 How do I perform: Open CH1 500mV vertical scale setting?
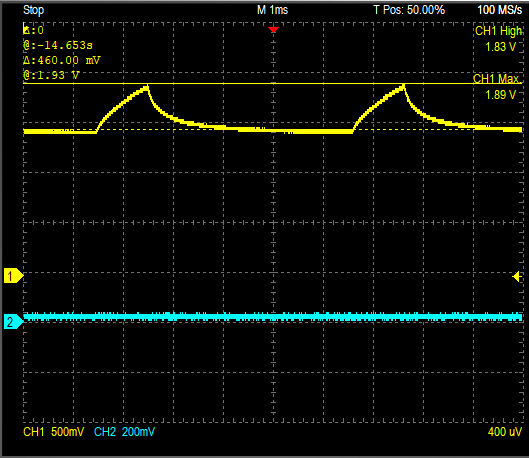(53, 432)
